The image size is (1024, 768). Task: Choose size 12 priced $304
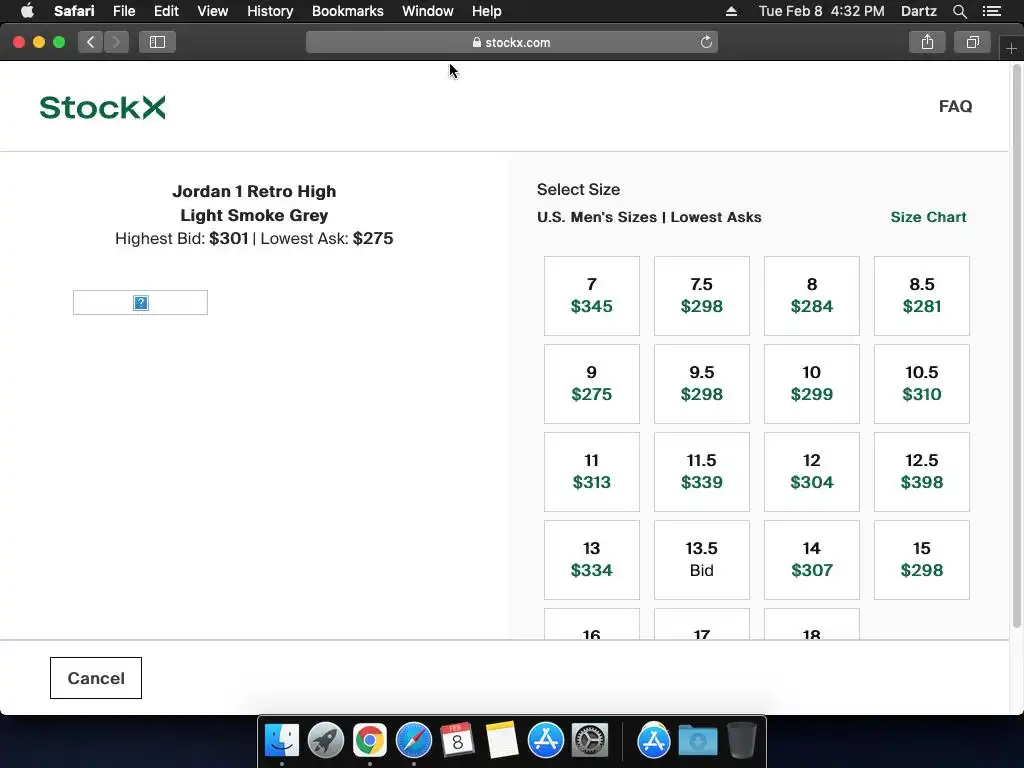point(812,472)
